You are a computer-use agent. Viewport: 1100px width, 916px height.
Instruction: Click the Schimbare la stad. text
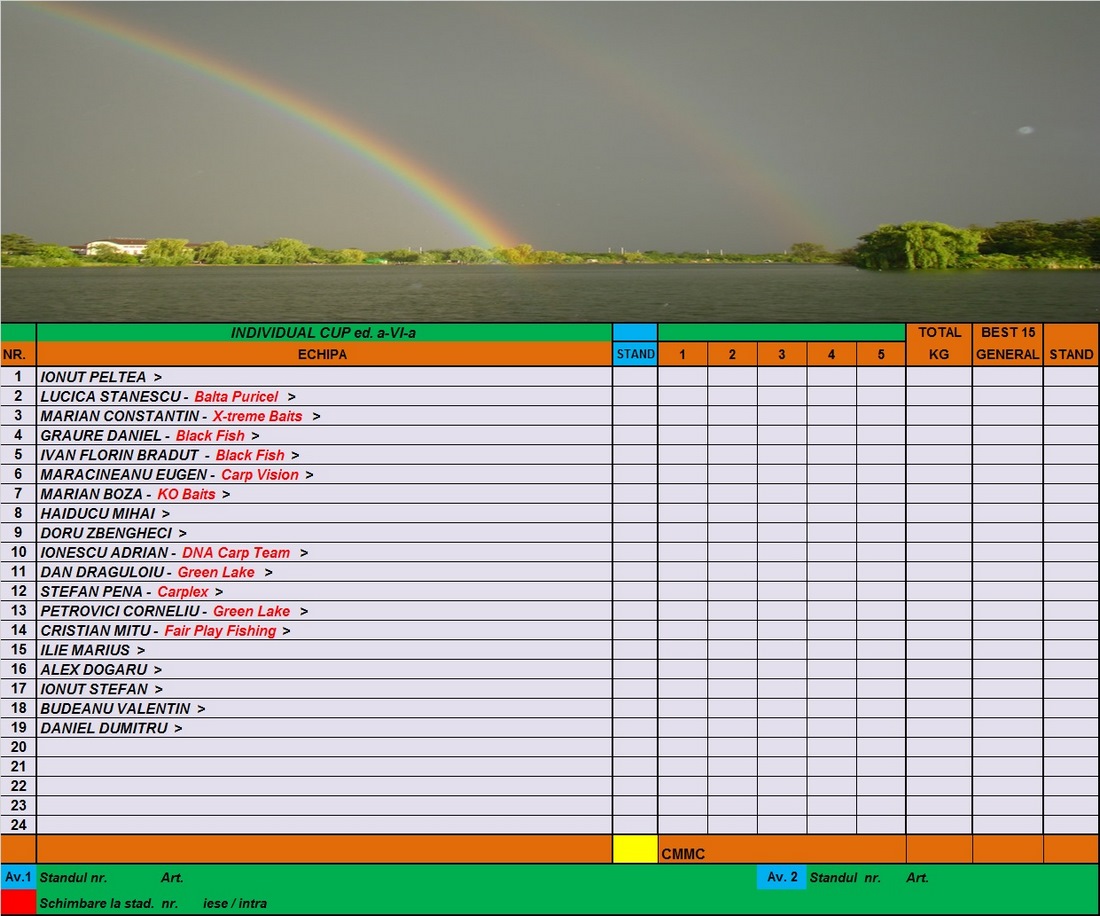(98, 903)
